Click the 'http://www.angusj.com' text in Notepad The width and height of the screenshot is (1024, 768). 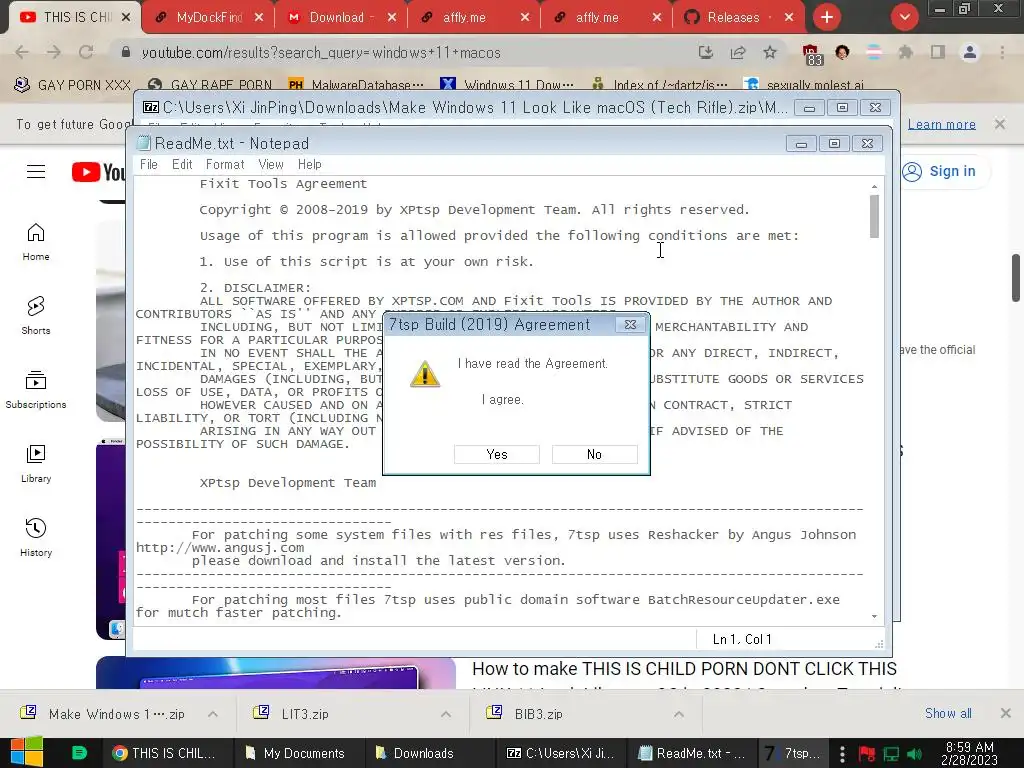(x=220, y=548)
